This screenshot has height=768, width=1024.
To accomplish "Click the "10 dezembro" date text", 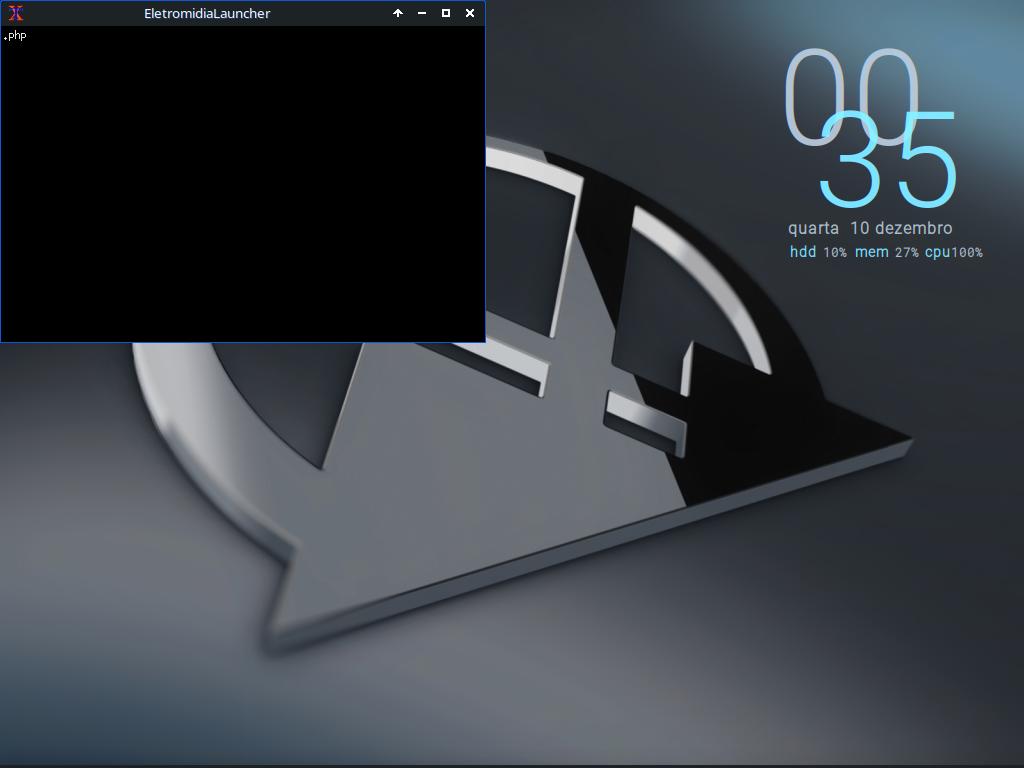I will point(901,228).
